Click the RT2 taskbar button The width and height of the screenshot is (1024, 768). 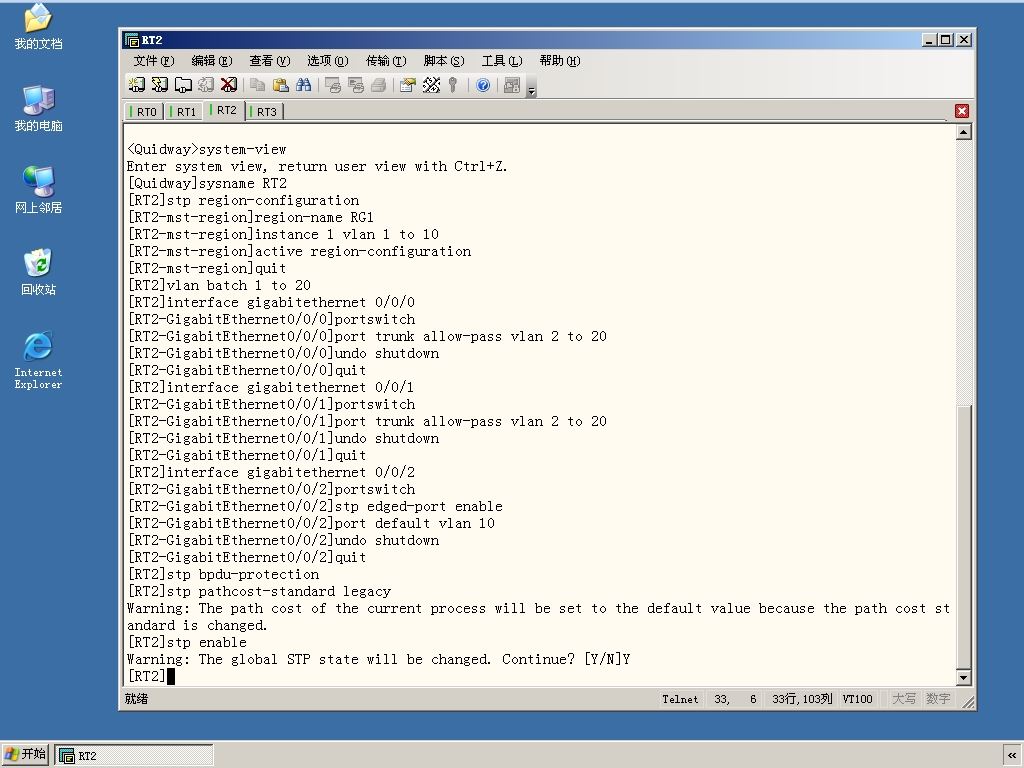pyautogui.click(x=134, y=756)
